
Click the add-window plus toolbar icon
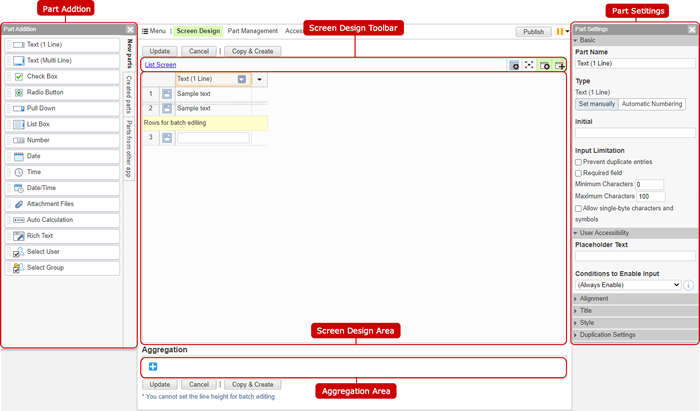click(559, 65)
